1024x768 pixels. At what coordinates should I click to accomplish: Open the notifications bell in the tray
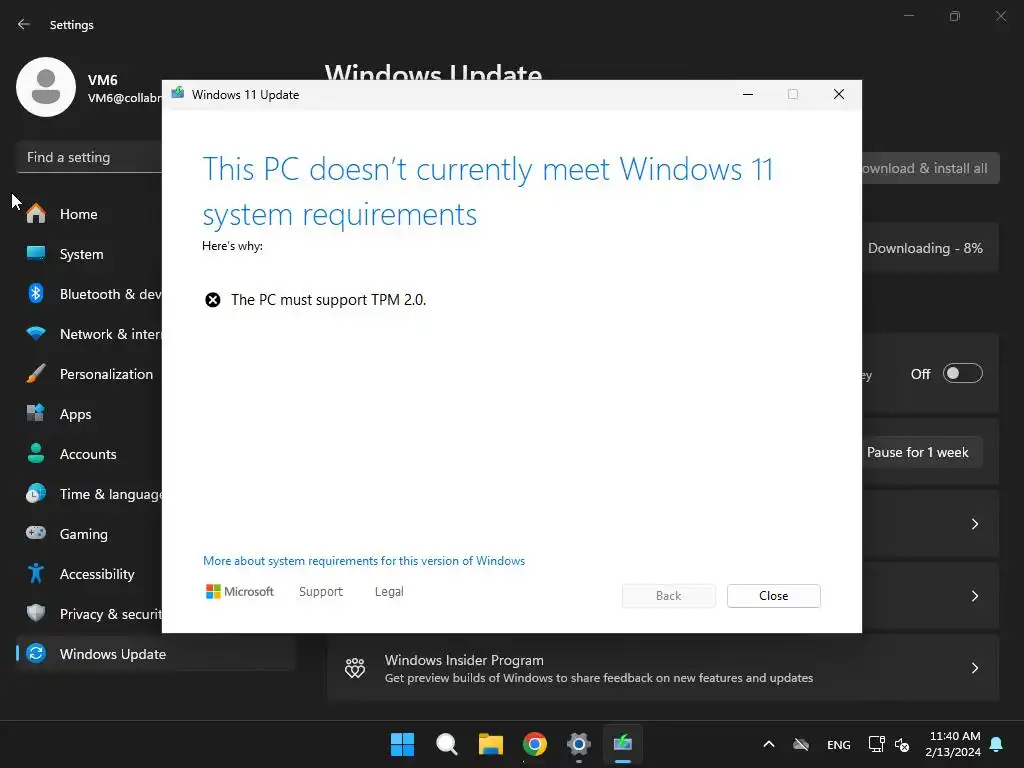(997, 744)
